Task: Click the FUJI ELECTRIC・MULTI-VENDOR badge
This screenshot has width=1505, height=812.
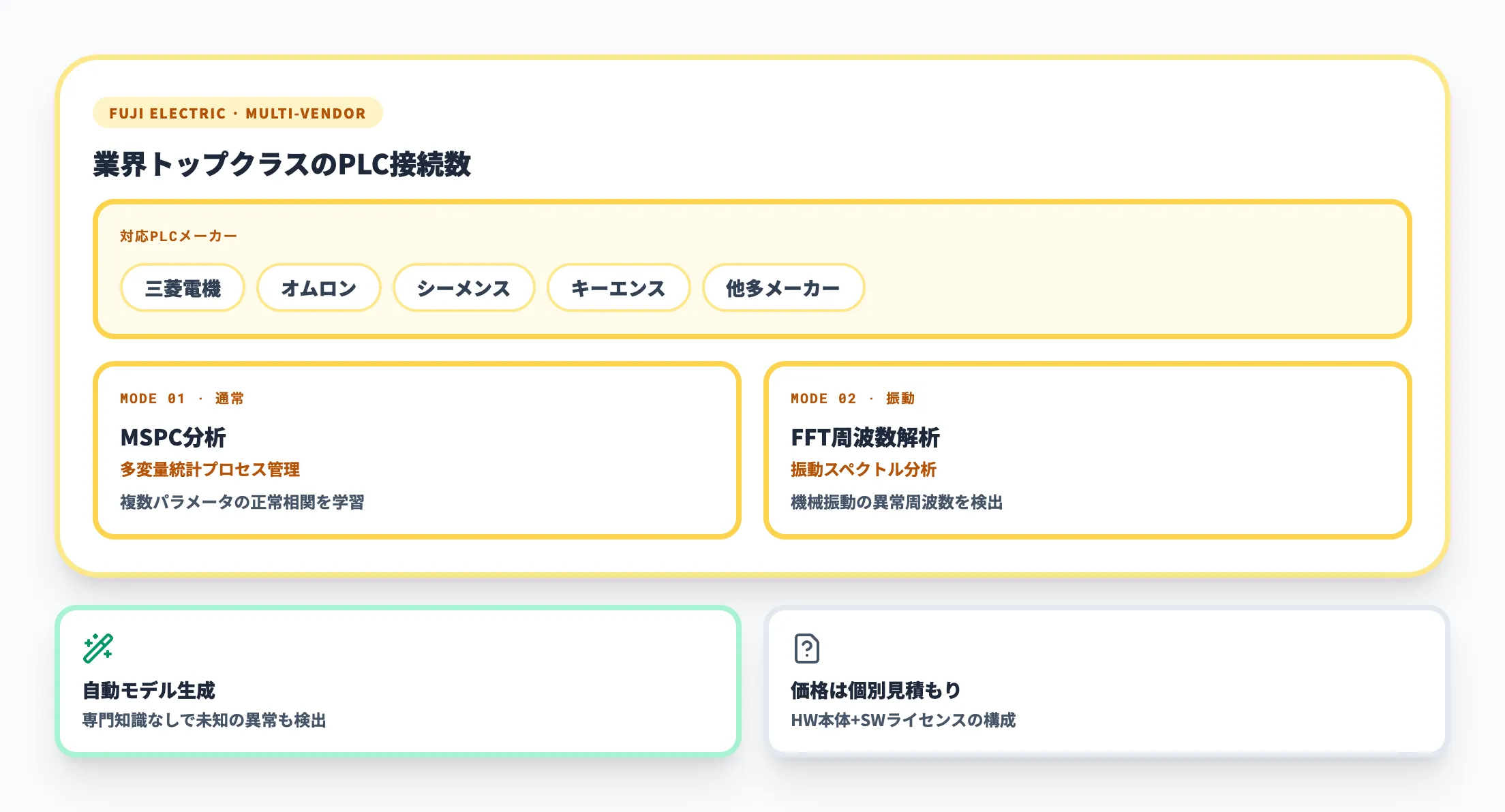Action: 237,112
